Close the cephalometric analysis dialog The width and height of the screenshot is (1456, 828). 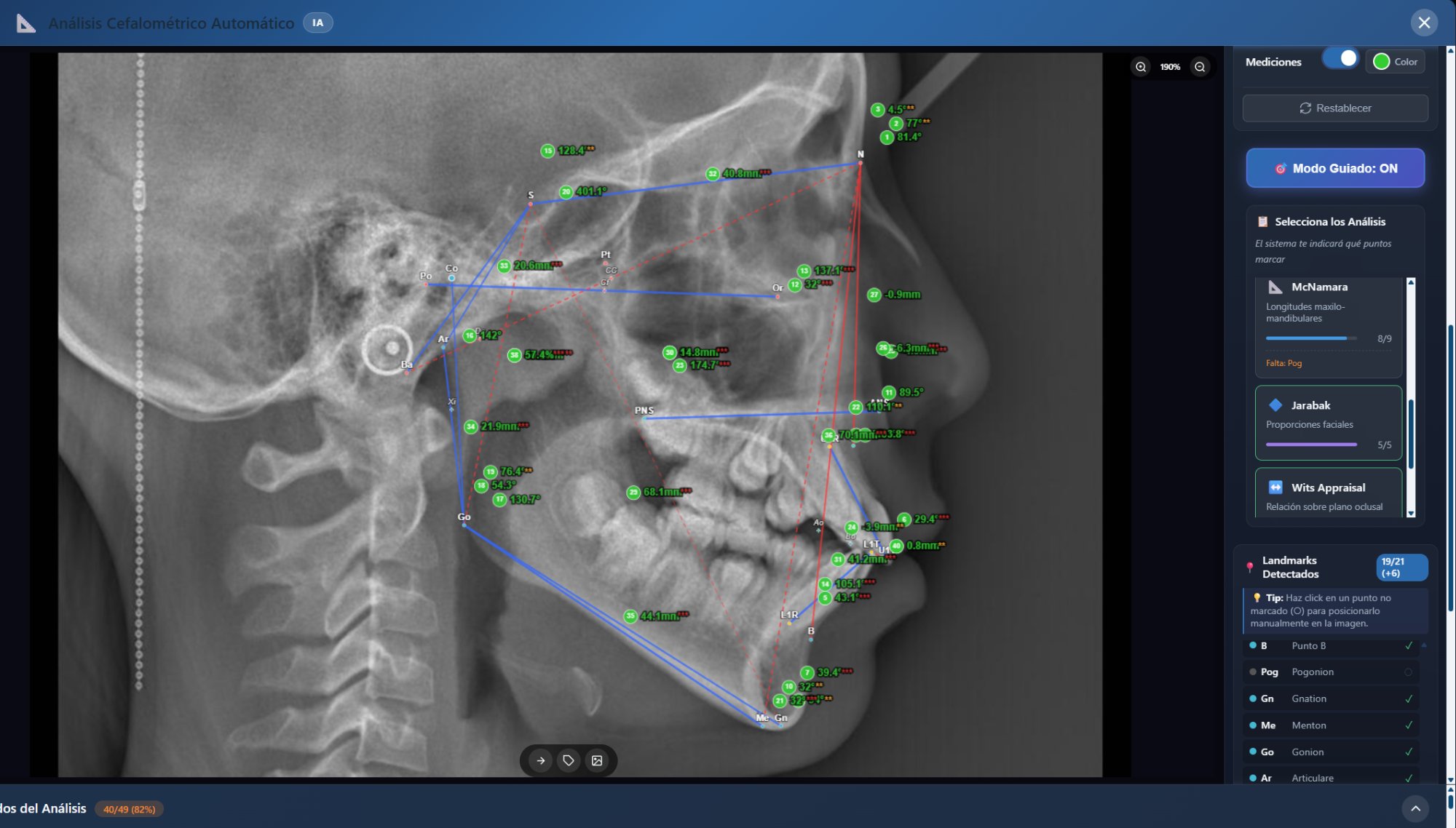coord(1424,23)
